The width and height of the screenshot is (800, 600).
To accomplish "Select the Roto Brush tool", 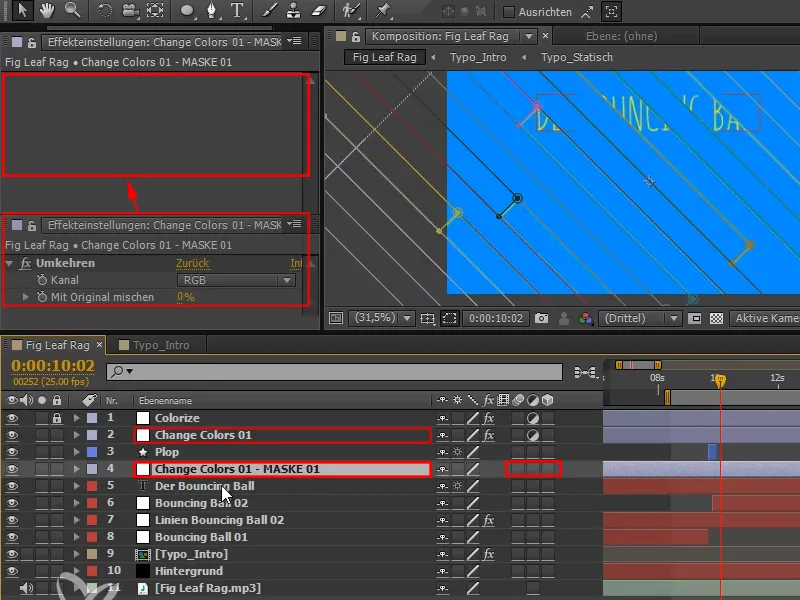I will click(x=351, y=11).
